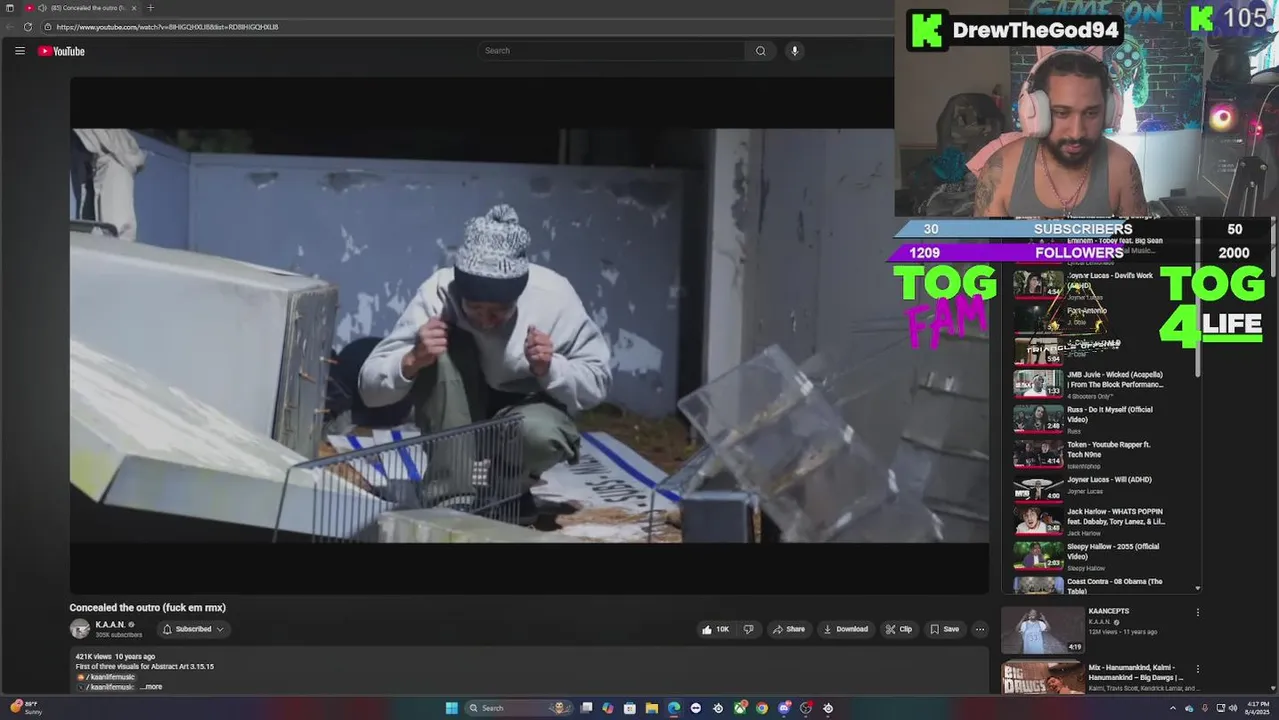Expand the Subscribed notification dropdown

194,629
